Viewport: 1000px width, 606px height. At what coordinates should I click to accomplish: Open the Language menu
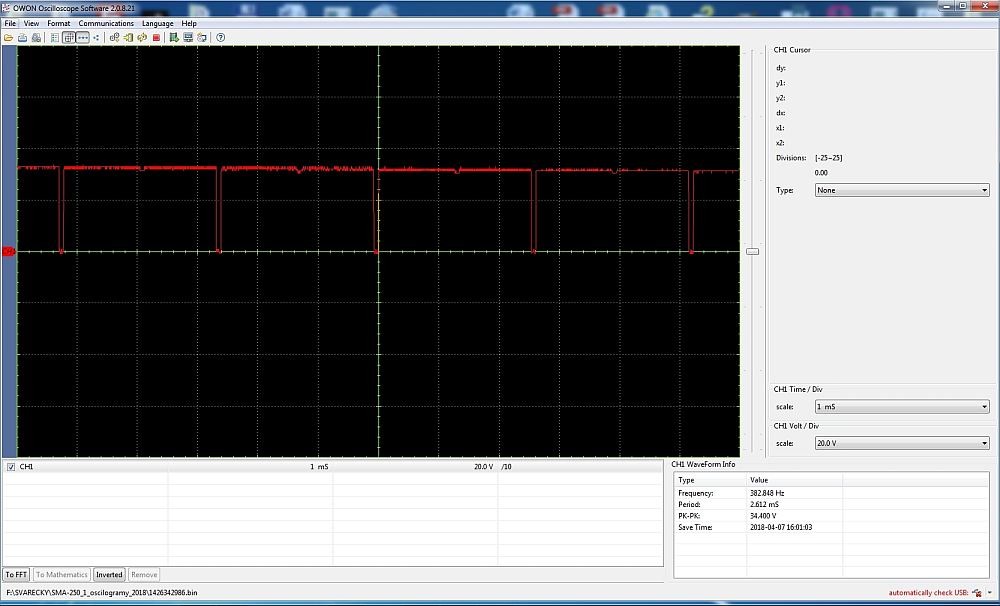coord(158,23)
